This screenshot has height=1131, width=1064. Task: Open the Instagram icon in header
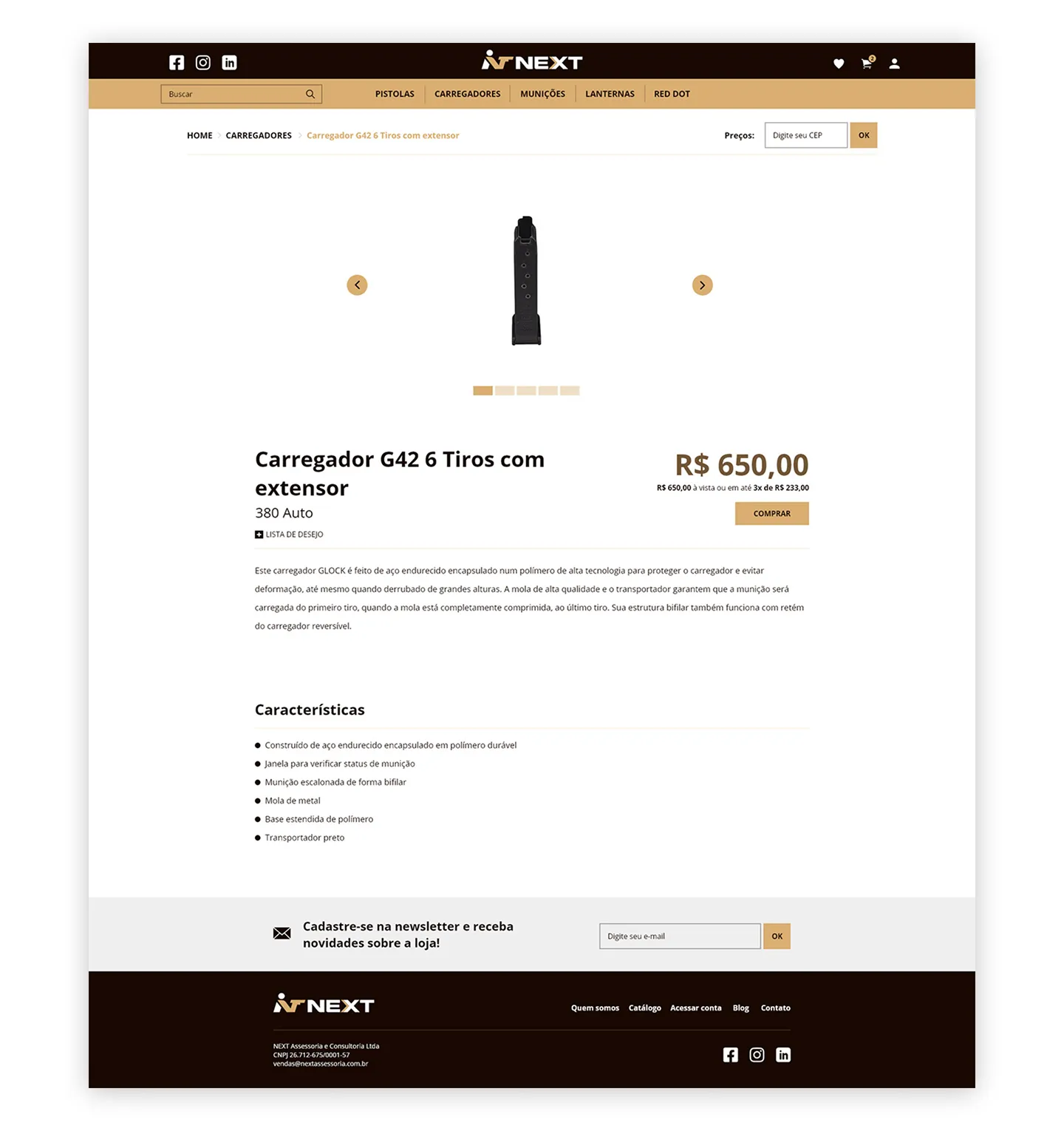point(203,63)
